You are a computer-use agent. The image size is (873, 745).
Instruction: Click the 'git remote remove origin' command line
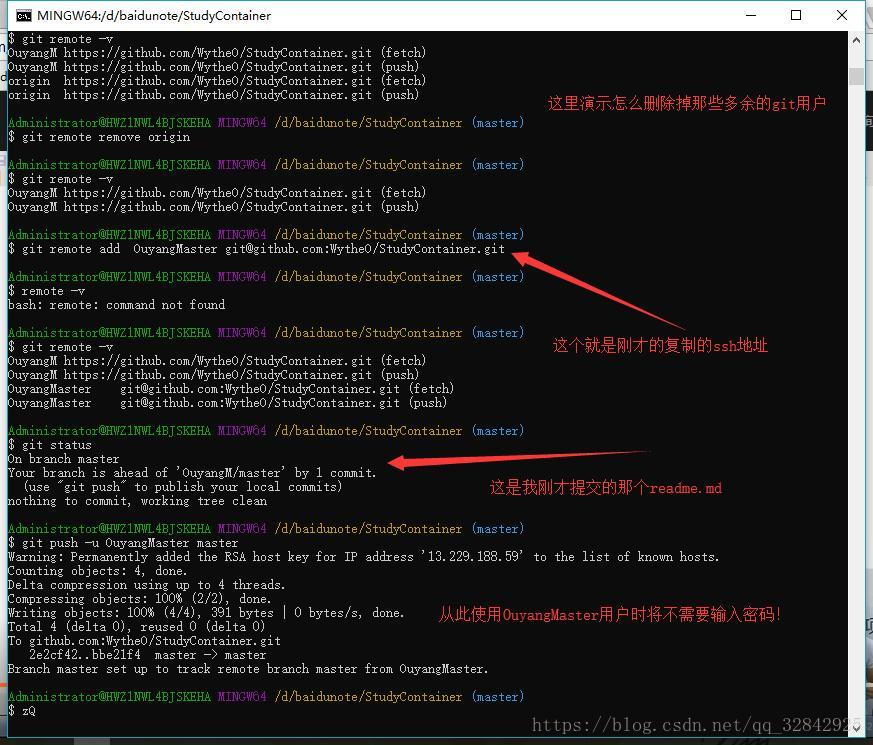[x=99, y=137]
